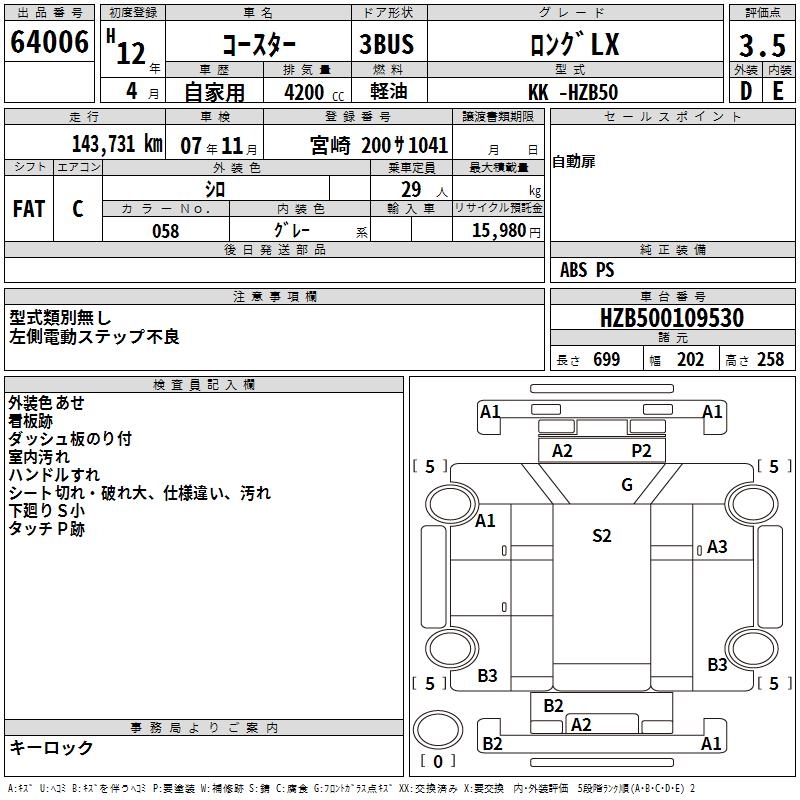
Task: Click the vehicle history 自家用
Action: [214, 92]
